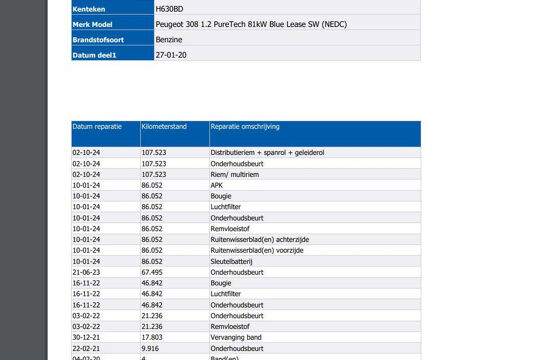Click '10-01-24' date in the APK row
540x360 pixels.
click(x=86, y=185)
